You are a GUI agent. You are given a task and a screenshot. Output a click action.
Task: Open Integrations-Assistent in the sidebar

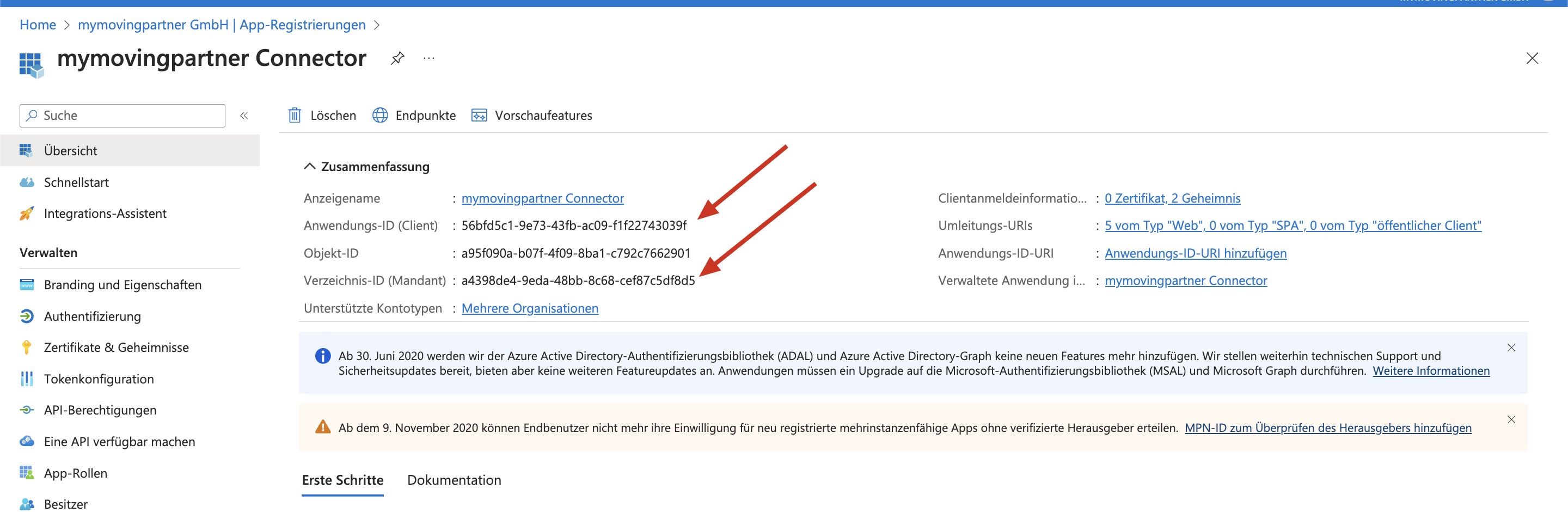point(130,213)
